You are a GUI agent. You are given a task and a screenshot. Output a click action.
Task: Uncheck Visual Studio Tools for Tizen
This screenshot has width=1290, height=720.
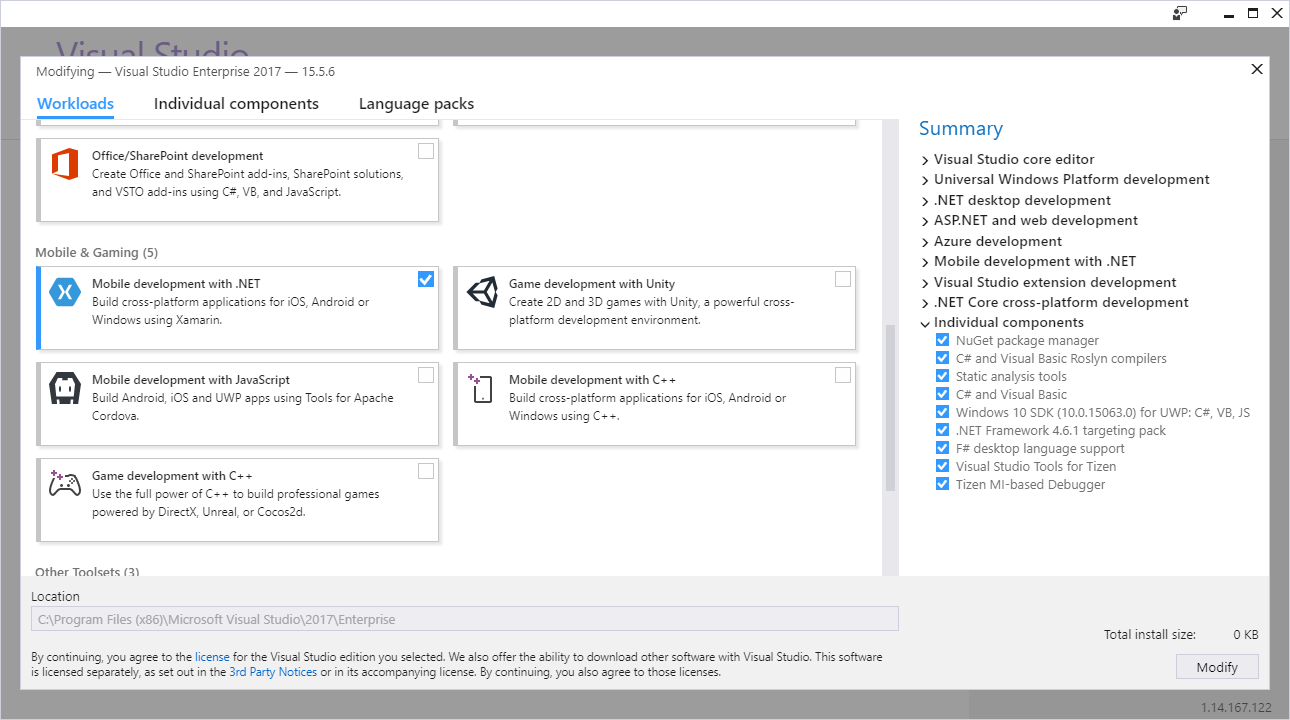(x=942, y=466)
